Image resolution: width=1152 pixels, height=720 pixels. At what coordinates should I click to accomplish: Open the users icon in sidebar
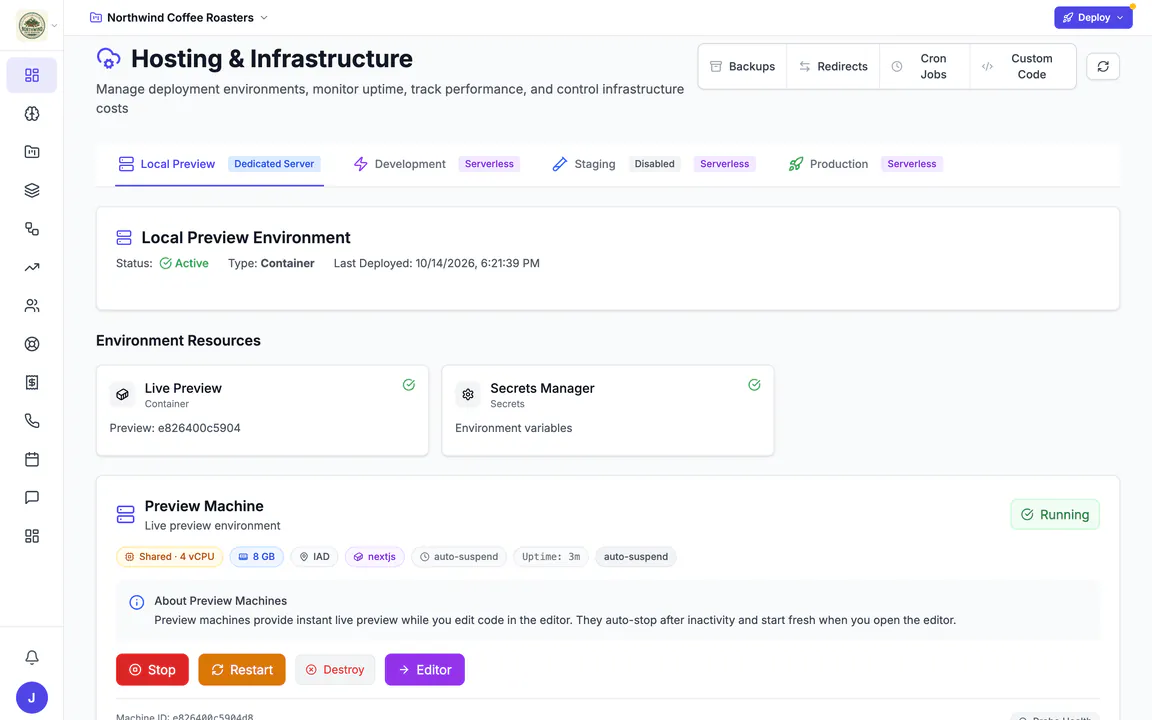click(32, 306)
